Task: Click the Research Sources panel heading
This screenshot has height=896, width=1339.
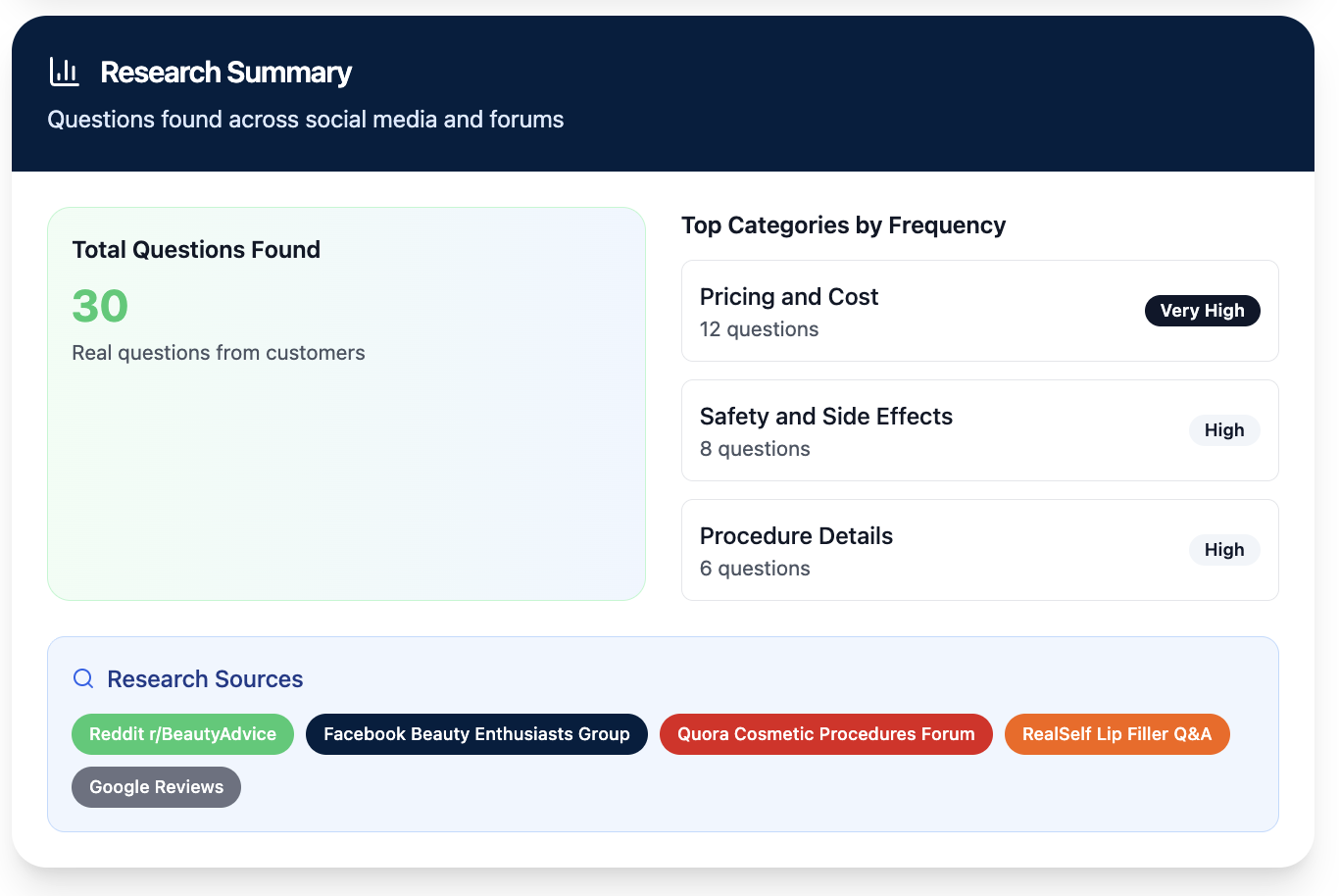Action: point(204,678)
